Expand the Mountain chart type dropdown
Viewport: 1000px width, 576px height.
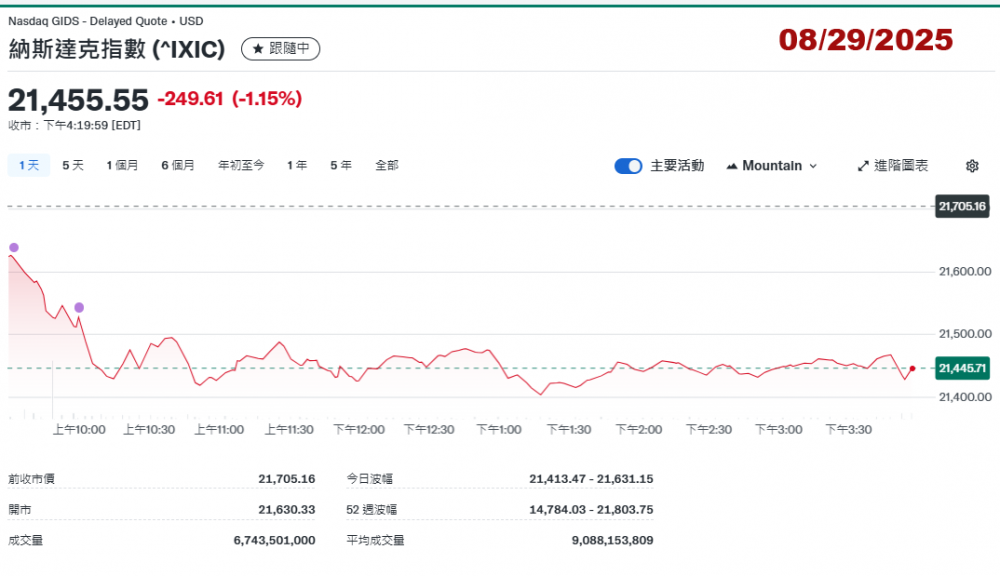point(771,166)
